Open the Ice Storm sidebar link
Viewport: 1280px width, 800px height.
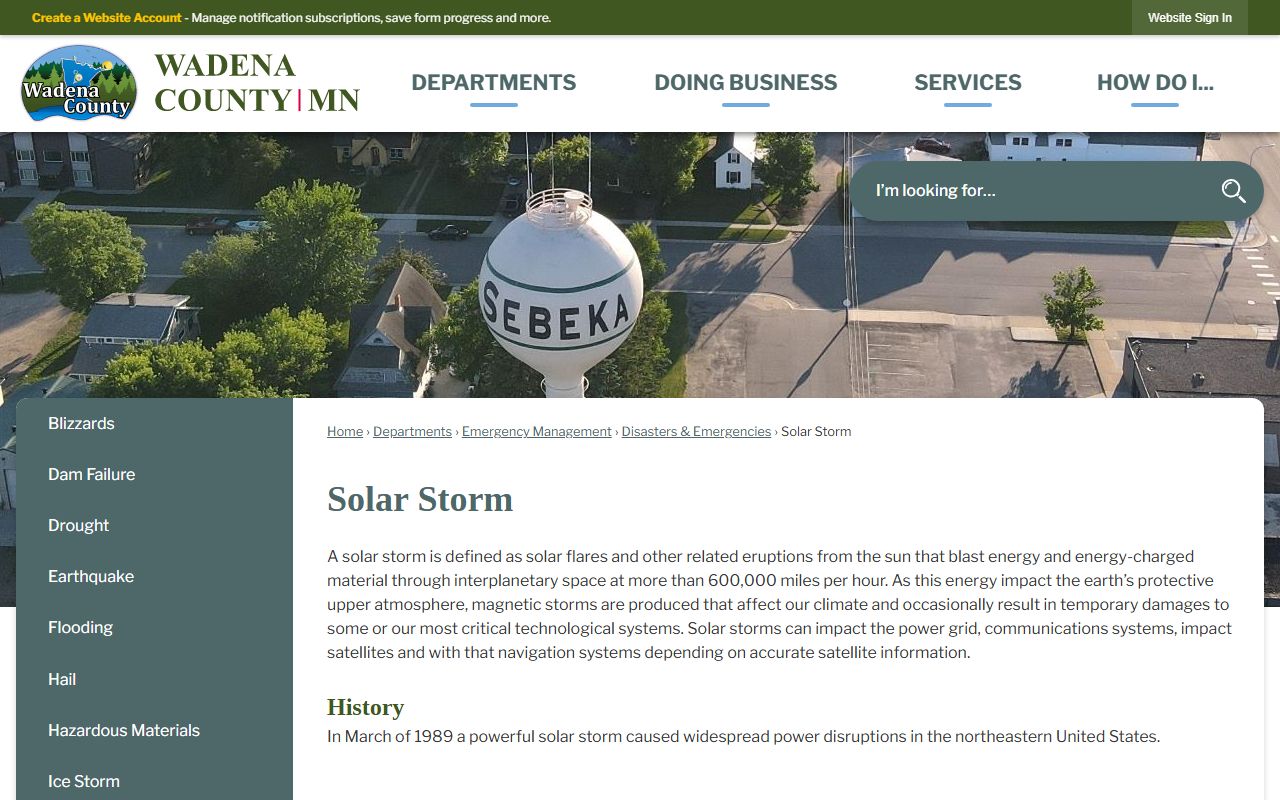[x=83, y=782]
